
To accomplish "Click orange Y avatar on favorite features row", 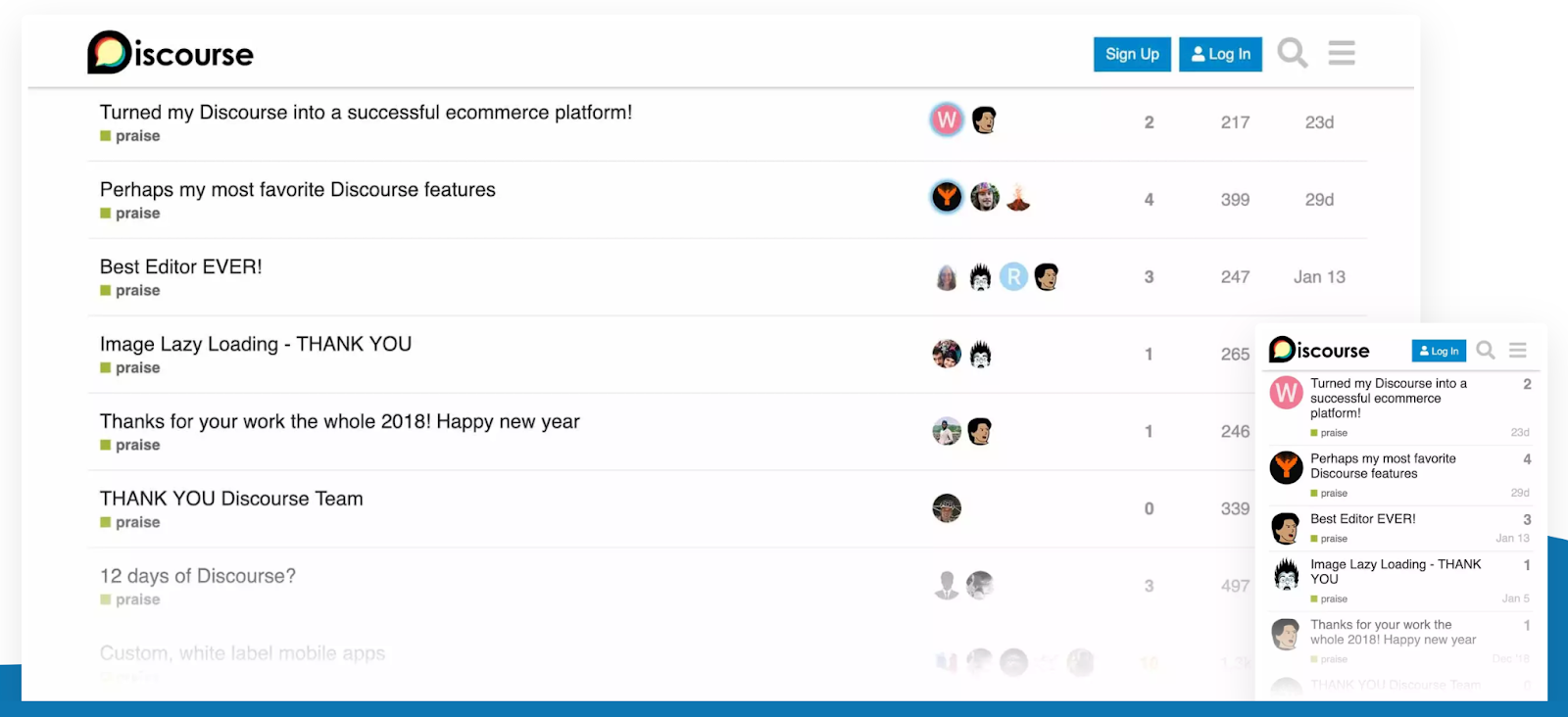I will click(947, 197).
